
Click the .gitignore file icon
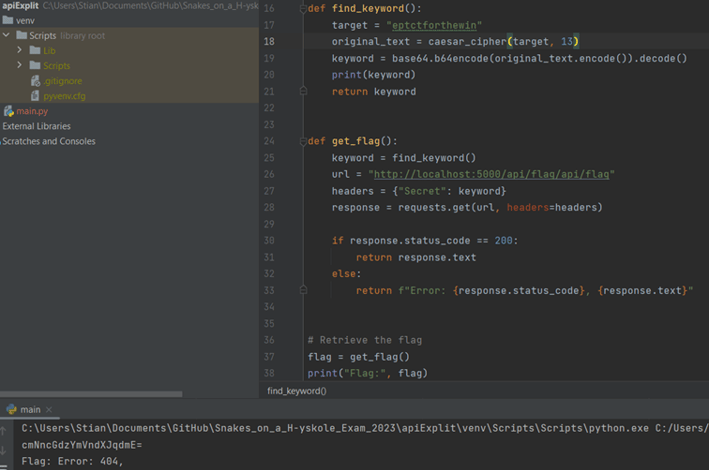coord(35,81)
